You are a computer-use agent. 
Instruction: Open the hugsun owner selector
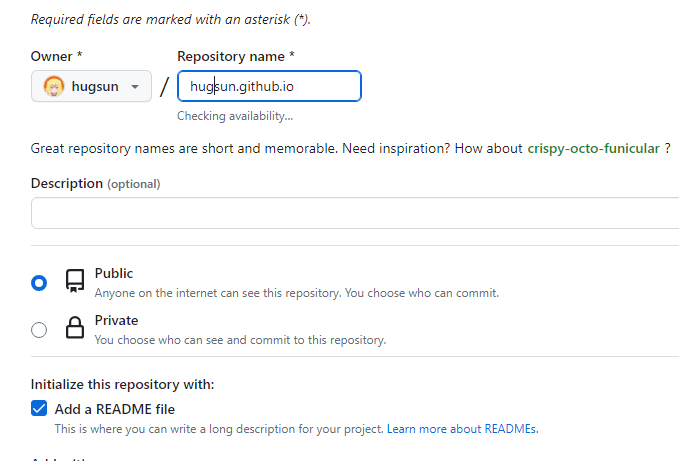91,86
